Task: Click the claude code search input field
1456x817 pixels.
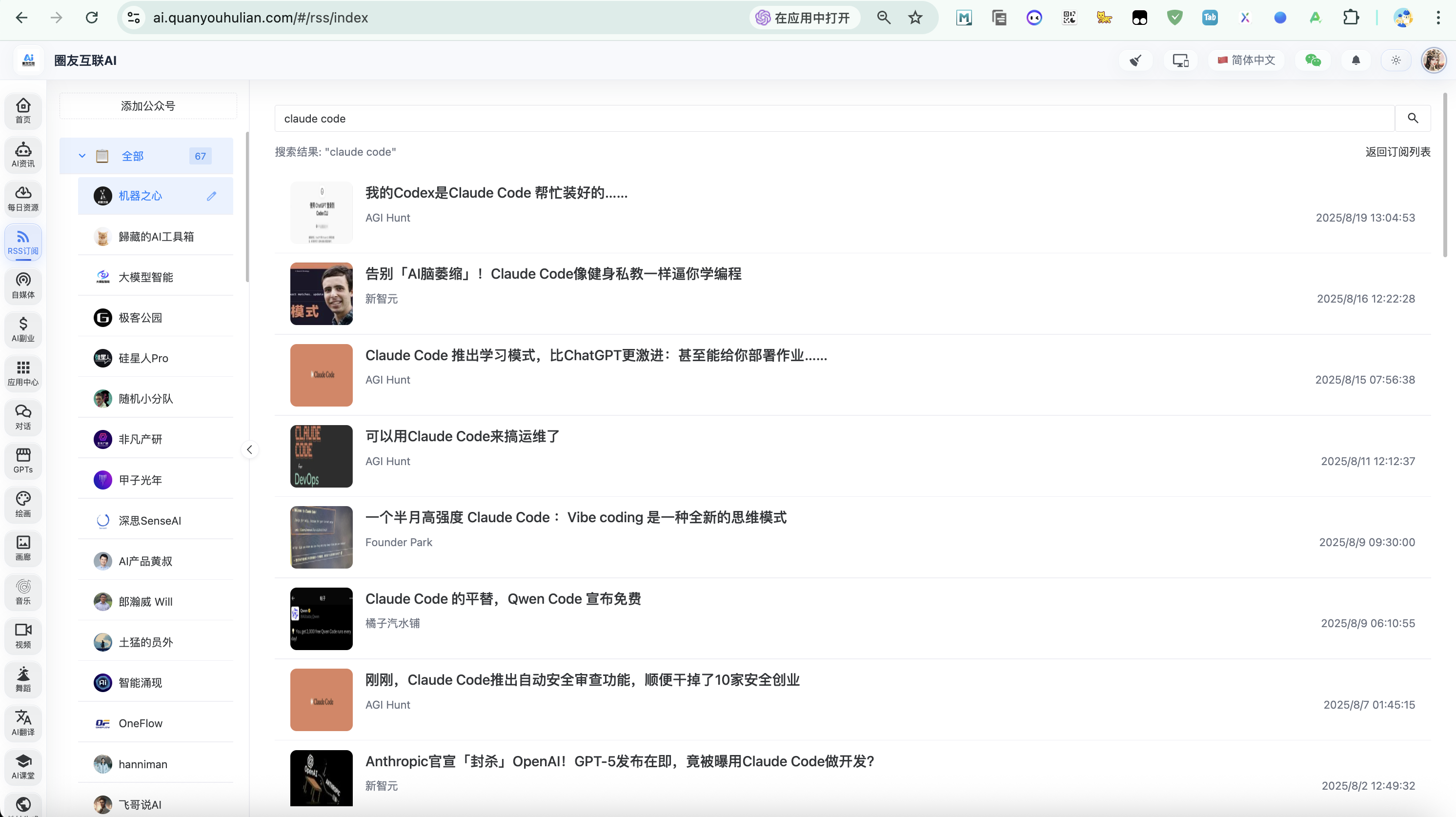Action: point(834,118)
